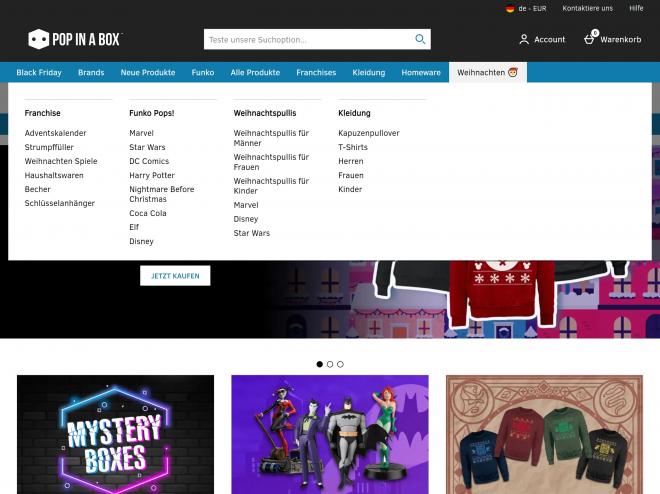Select Nightmare Before Christmas
The width and height of the screenshot is (660, 494).
click(162, 194)
